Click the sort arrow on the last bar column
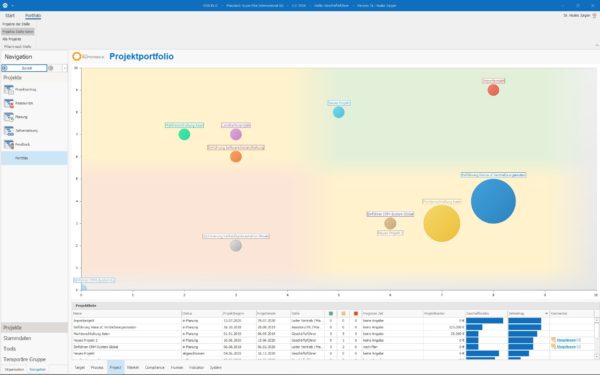The image size is (600, 375). pyautogui.click(x=546, y=313)
